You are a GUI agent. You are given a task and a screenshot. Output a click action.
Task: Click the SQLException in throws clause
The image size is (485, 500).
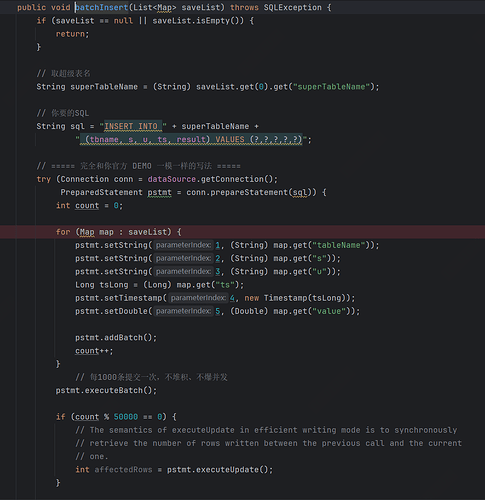tap(293, 7)
